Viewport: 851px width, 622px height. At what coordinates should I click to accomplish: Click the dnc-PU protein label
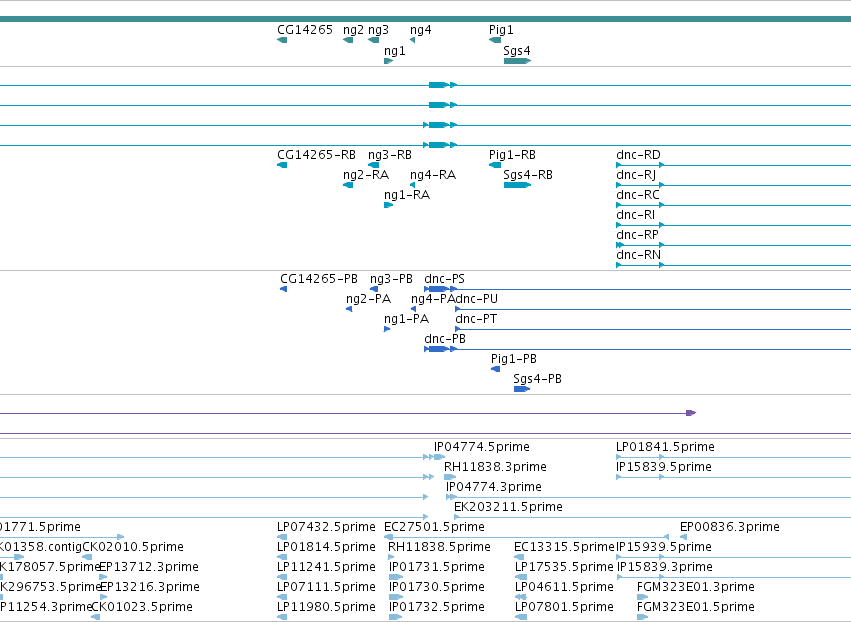(476, 299)
